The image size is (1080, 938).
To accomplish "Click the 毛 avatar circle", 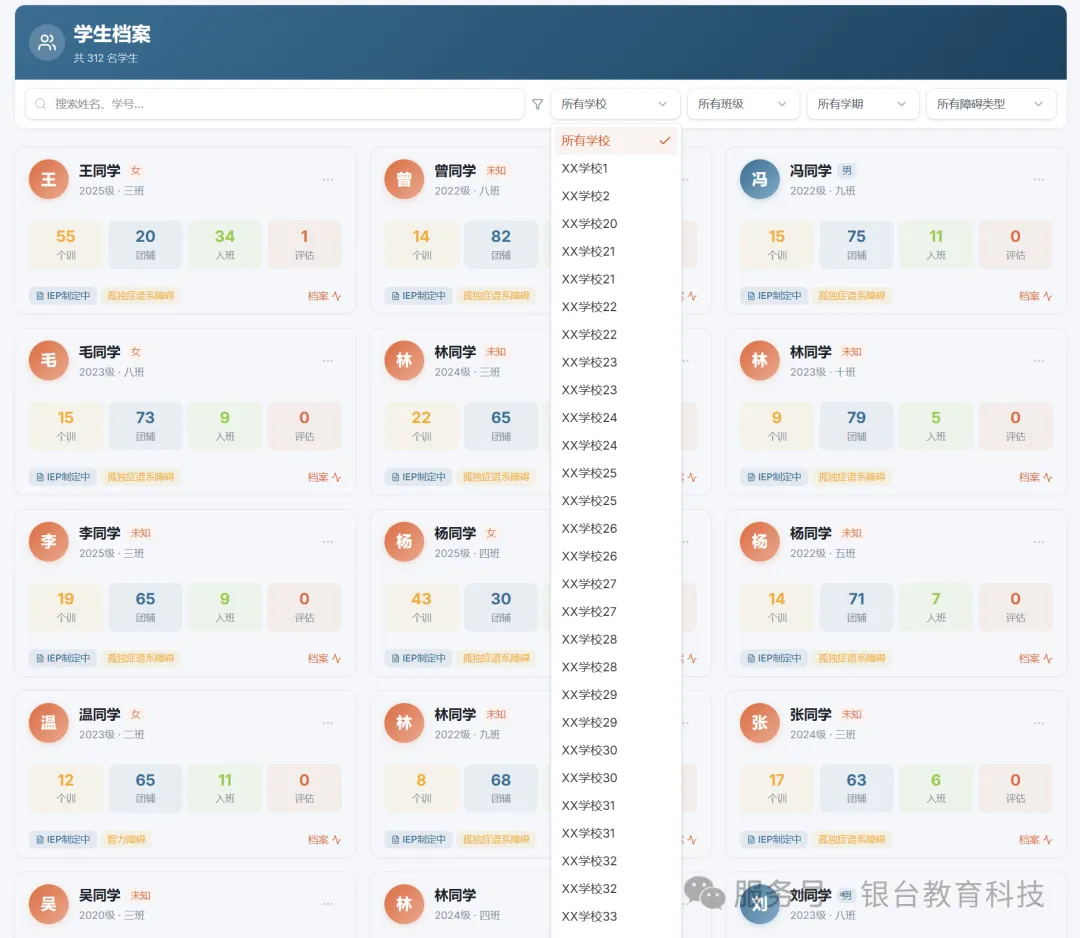I will tap(48, 361).
